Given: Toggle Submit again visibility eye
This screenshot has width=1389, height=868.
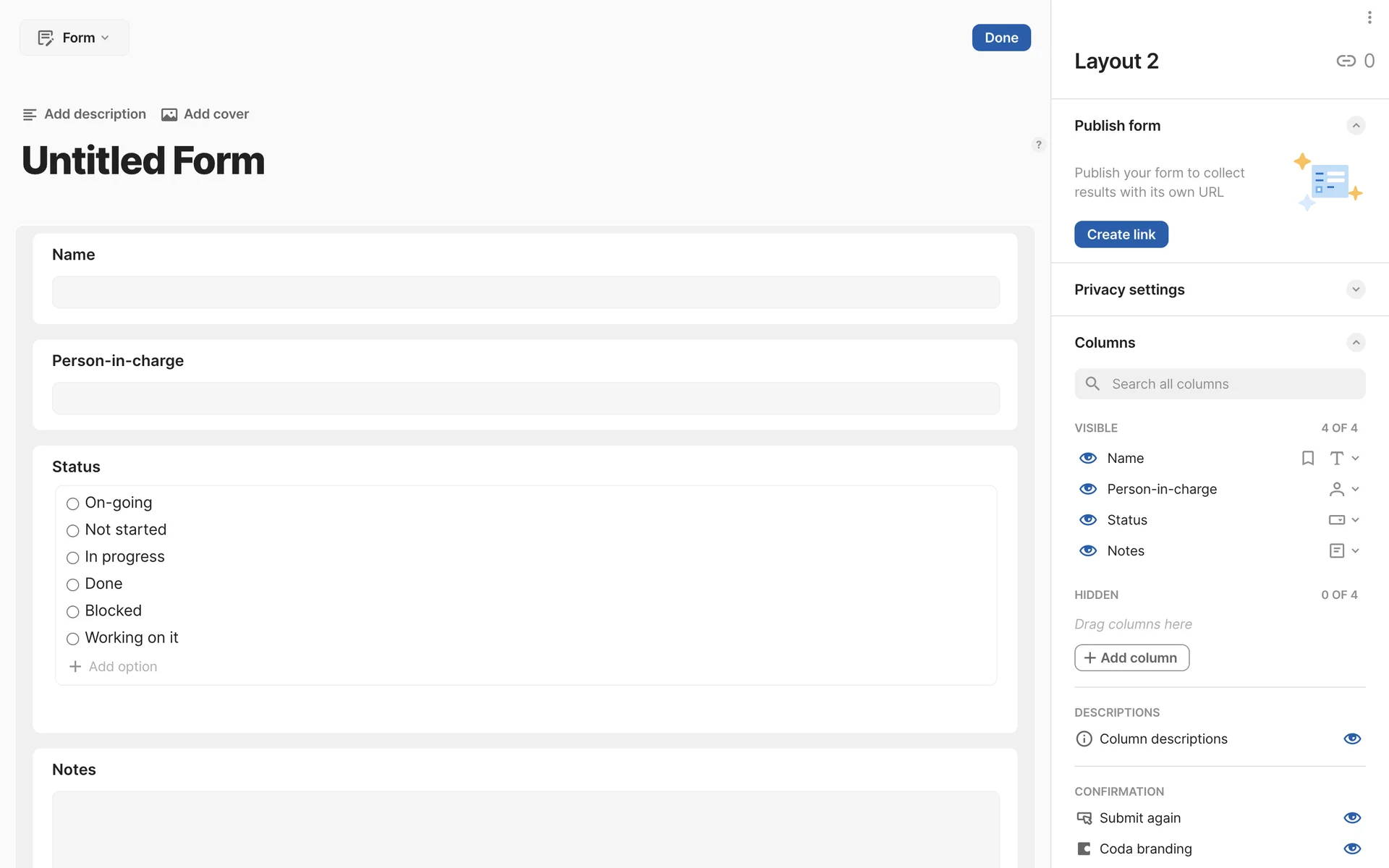Looking at the screenshot, I should tap(1351, 818).
